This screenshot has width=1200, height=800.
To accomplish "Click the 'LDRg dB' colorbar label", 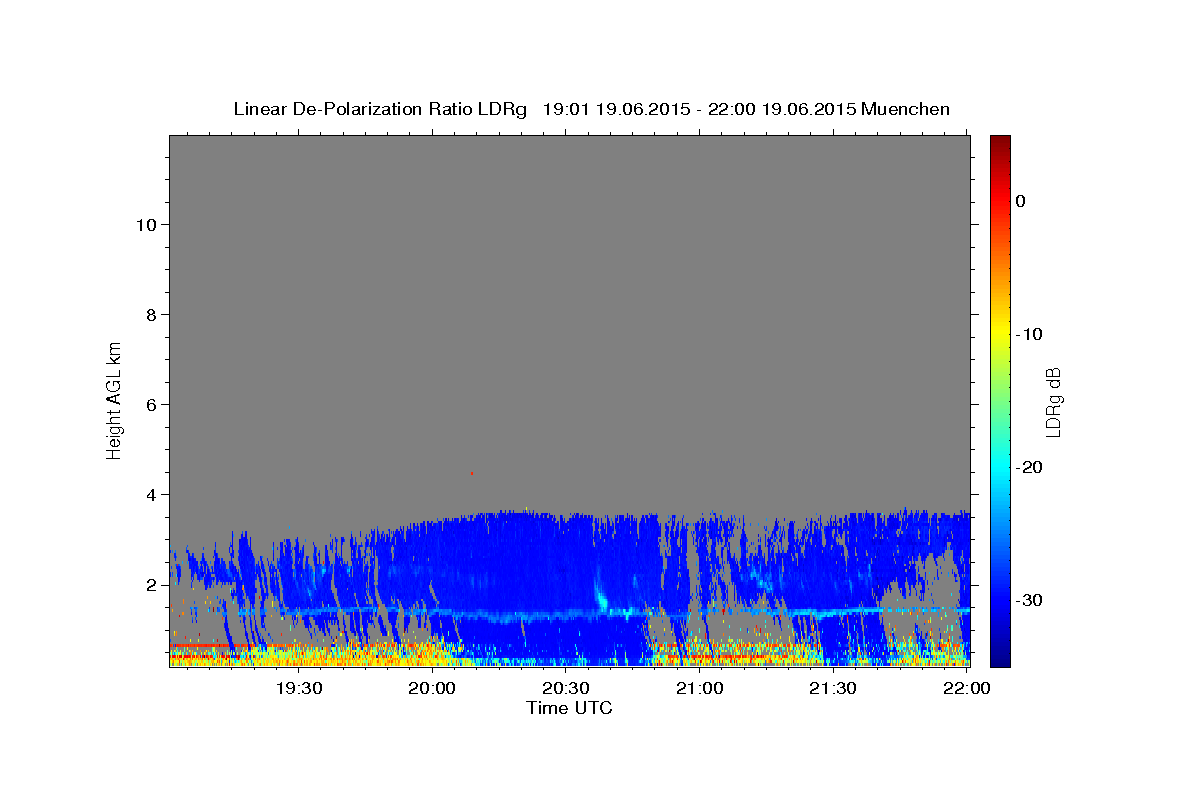I will pos(1053,402).
